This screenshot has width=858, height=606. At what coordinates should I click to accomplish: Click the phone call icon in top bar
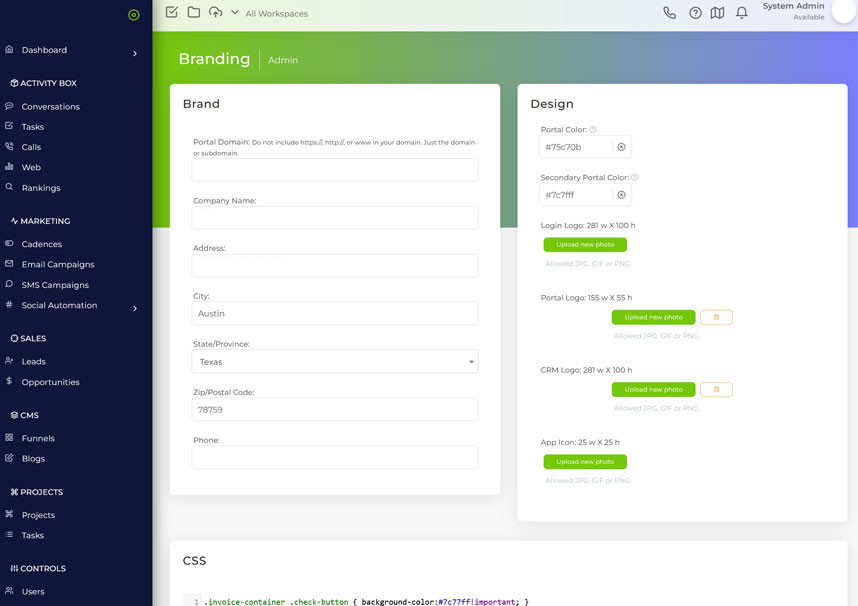(670, 13)
